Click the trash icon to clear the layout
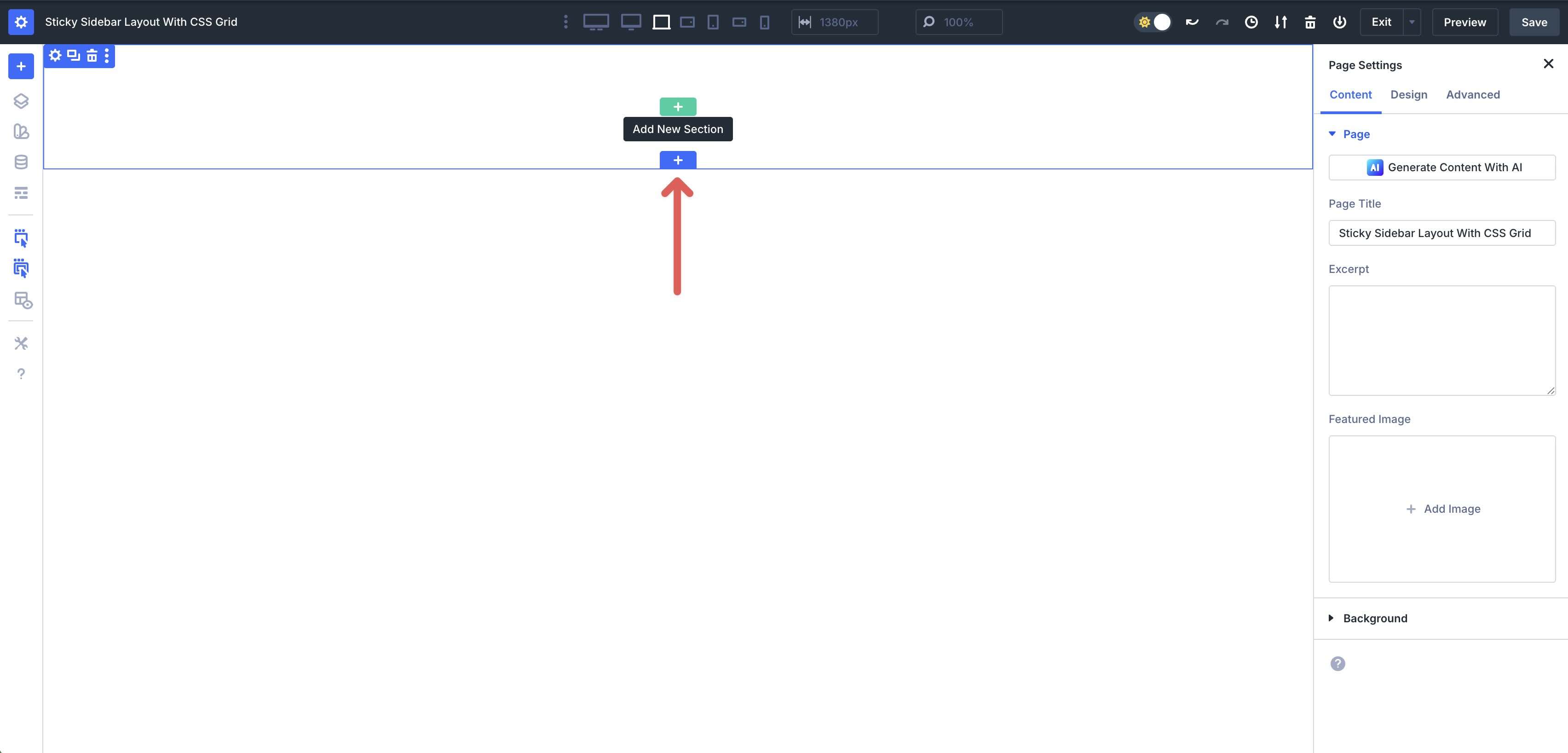Image resolution: width=1568 pixels, height=753 pixels. [1310, 22]
